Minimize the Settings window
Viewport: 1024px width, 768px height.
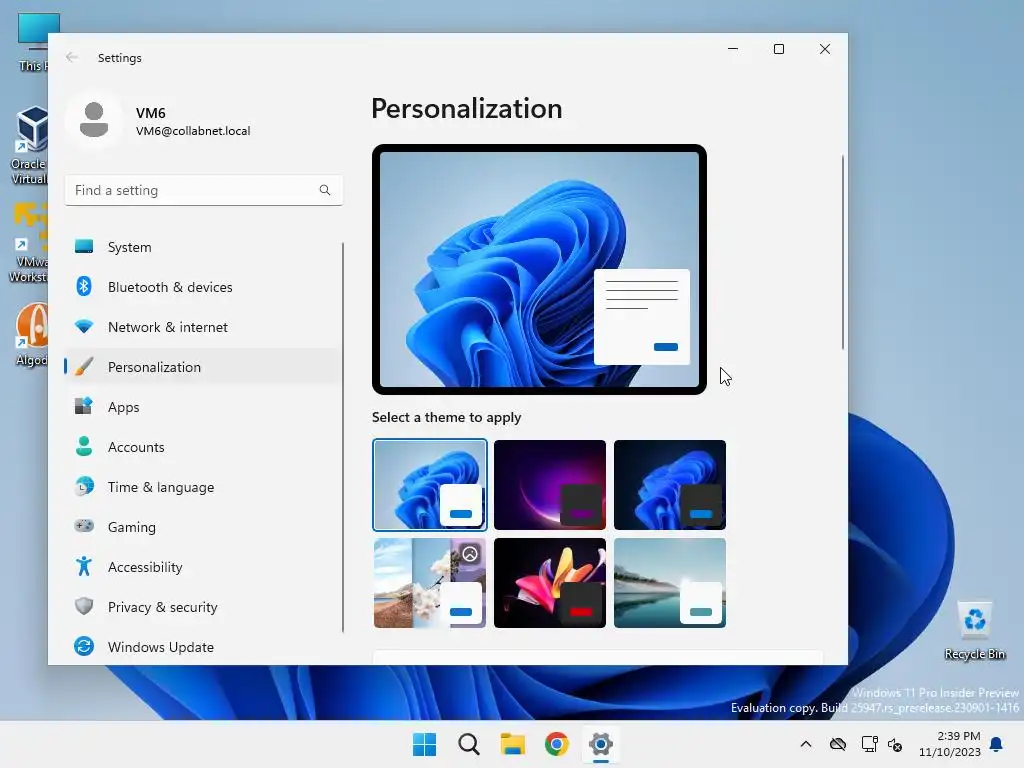click(x=733, y=49)
